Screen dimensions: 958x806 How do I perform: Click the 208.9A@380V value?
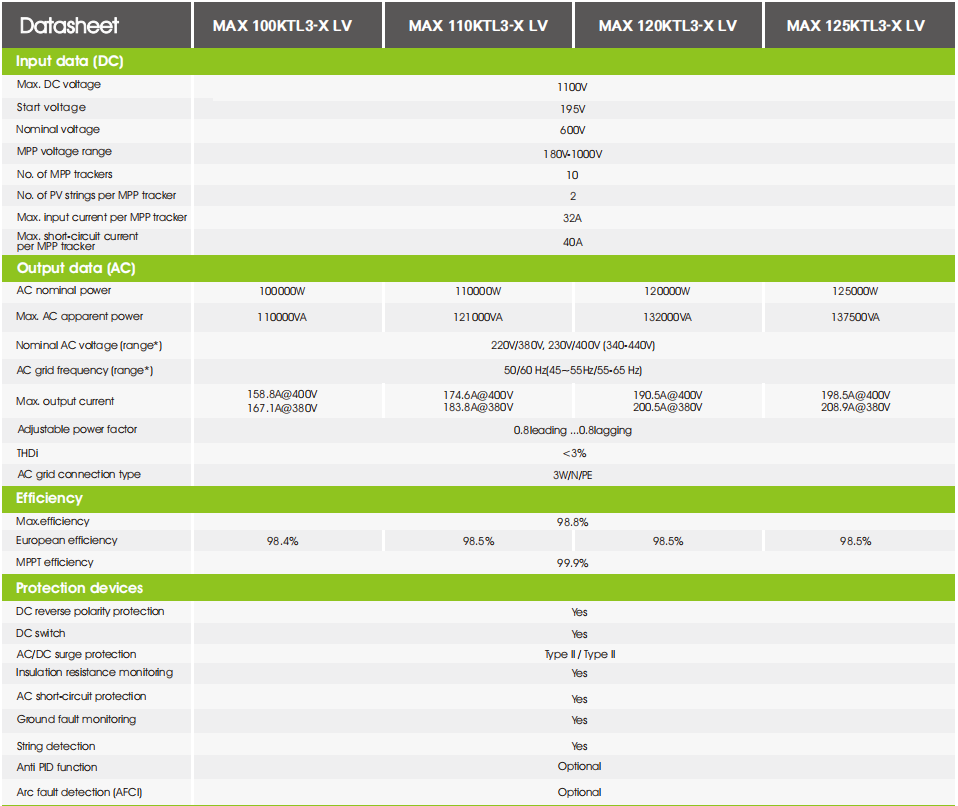pos(855,408)
